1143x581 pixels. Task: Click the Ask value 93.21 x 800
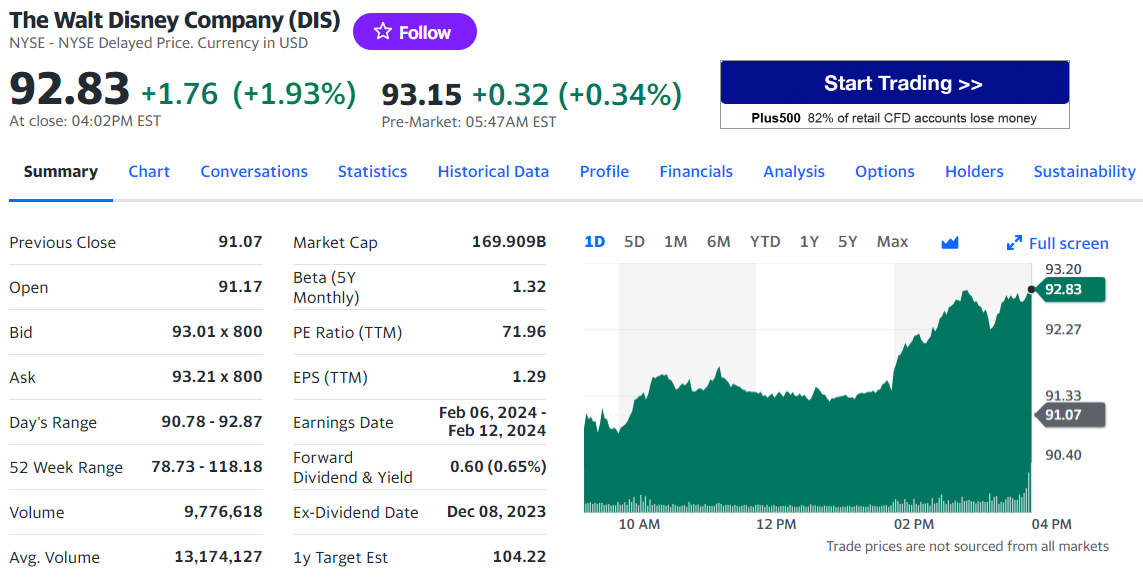click(217, 377)
